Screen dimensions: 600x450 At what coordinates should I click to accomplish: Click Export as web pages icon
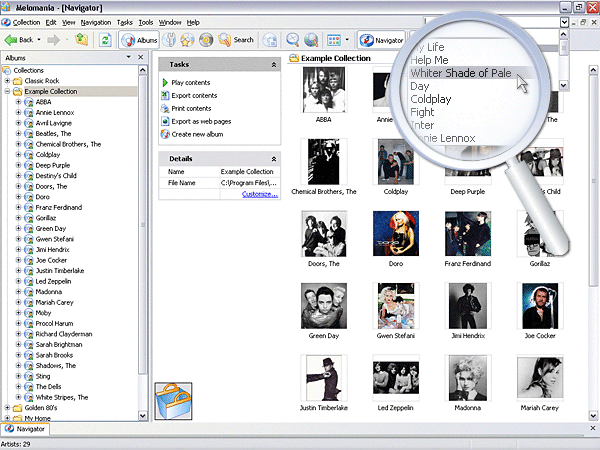[x=165, y=121]
